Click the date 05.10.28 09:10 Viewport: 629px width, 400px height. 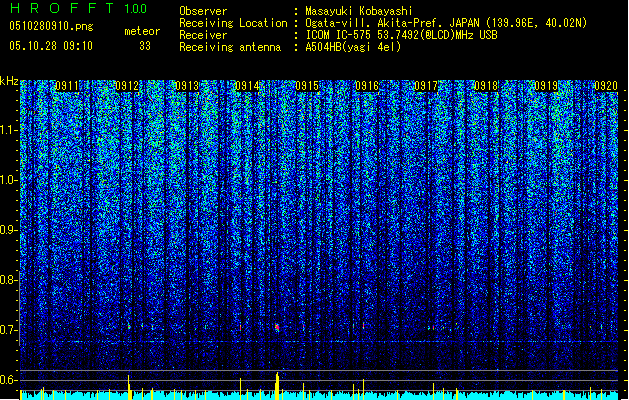[x=51, y=46]
